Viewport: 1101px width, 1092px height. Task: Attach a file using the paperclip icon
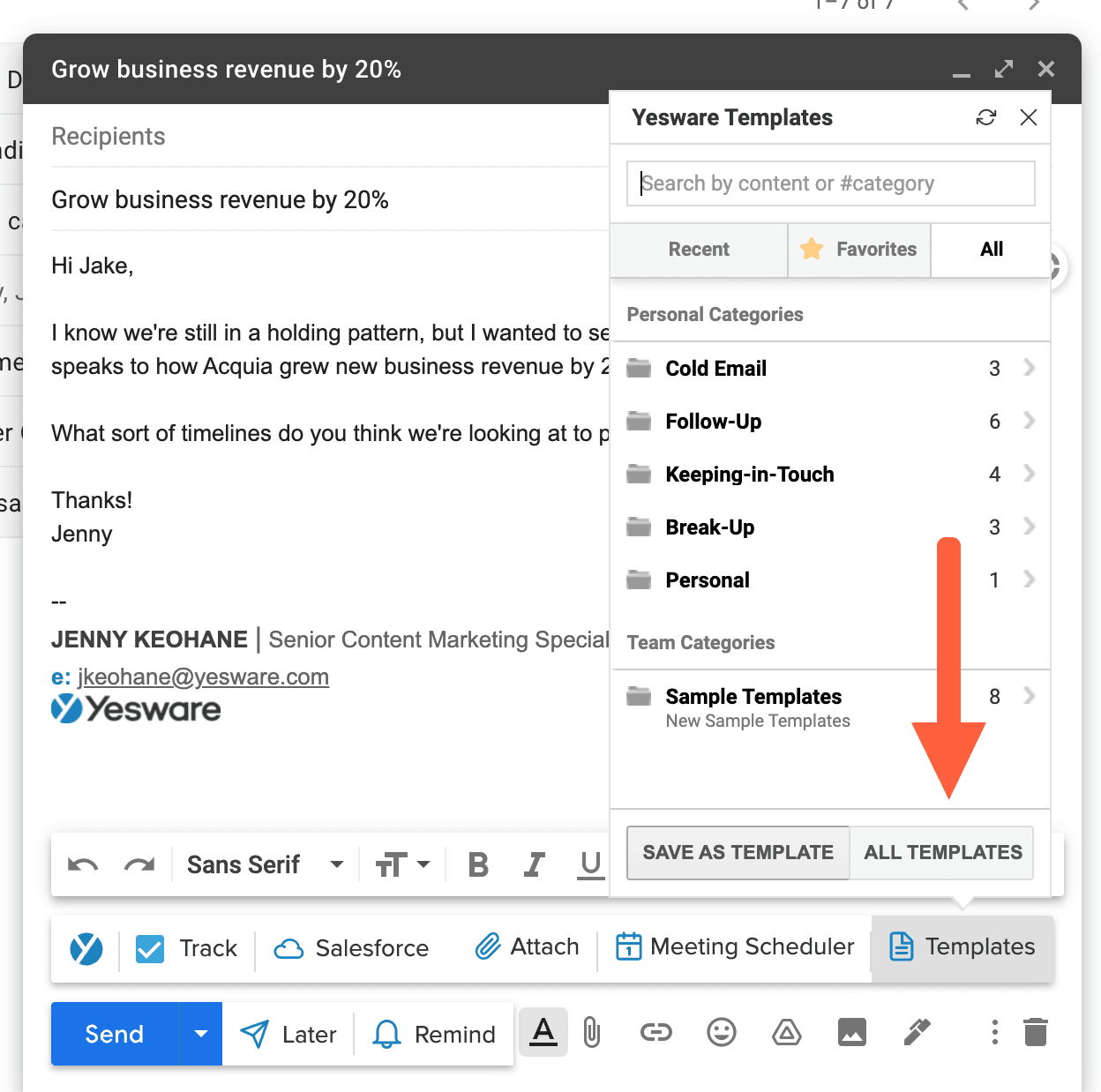[591, 1033]
